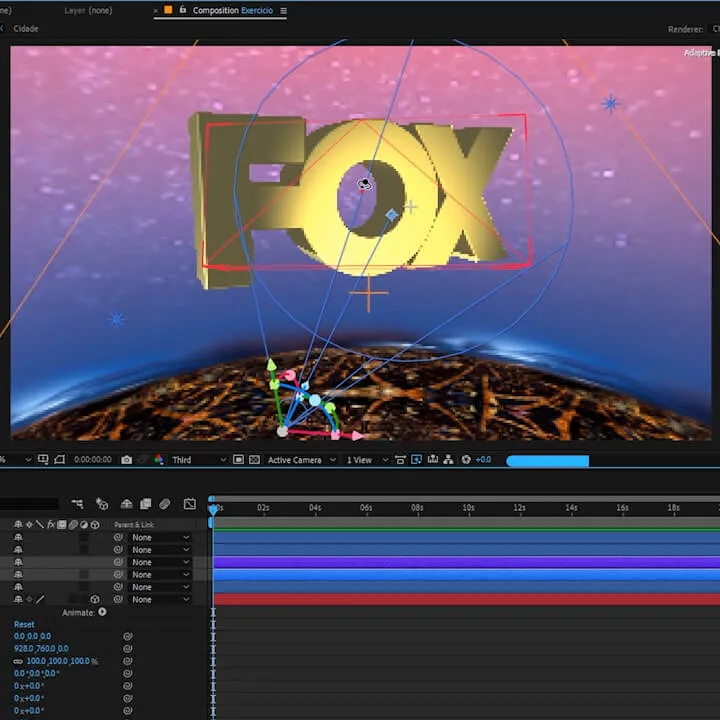Screen dimensions: 720x720
Task: Open the Cidade composition breadcrumb
Action: [26, 28]
